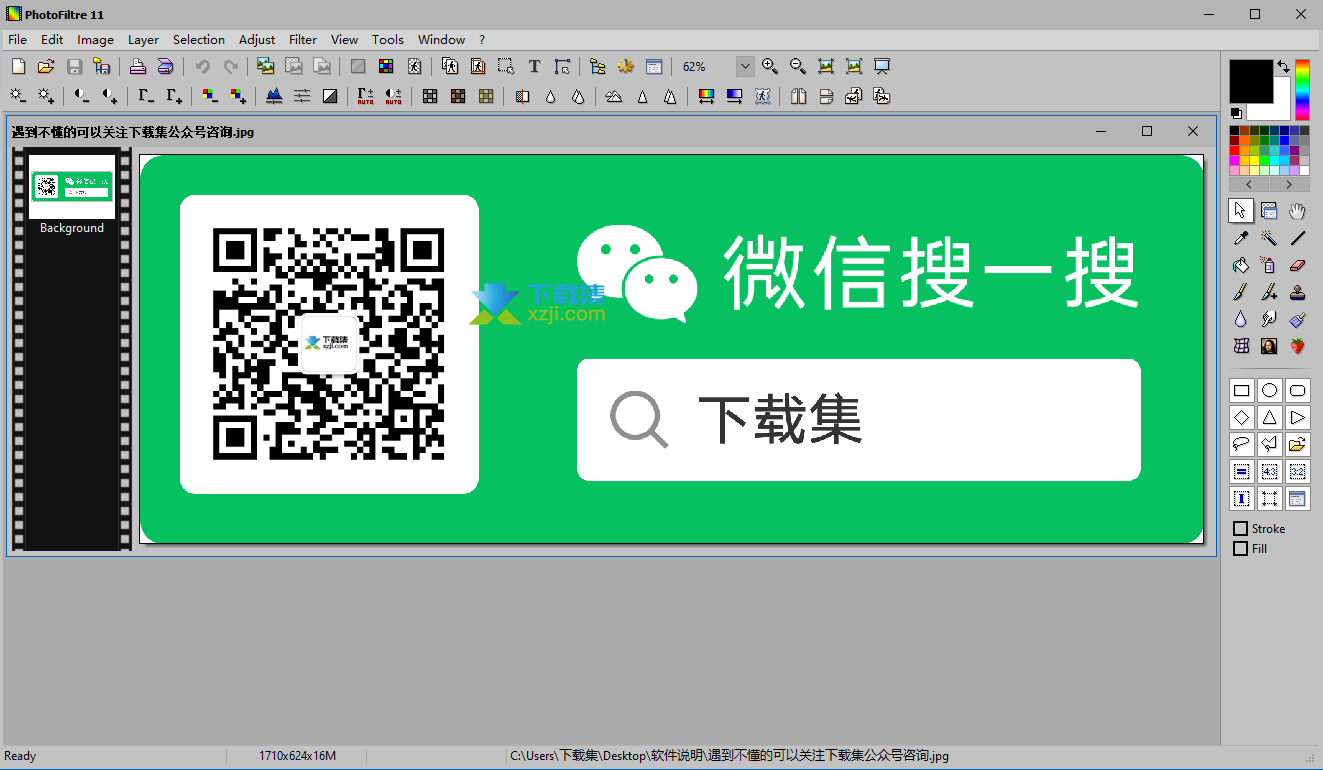Open the Adjust menu
Viewport: 1323px width, 770px height.
257,40
